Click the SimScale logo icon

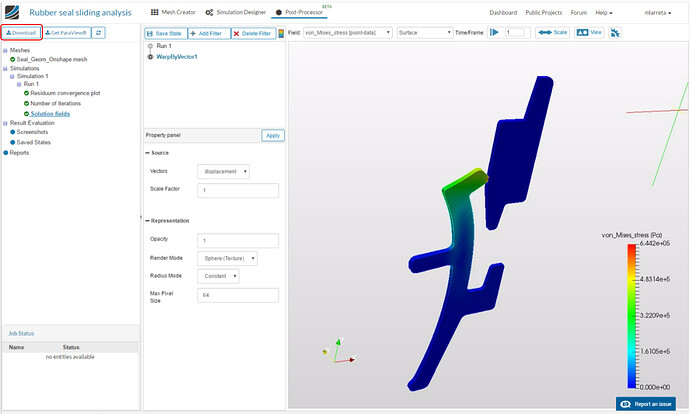pyautogui.click(x=12, y=12)
